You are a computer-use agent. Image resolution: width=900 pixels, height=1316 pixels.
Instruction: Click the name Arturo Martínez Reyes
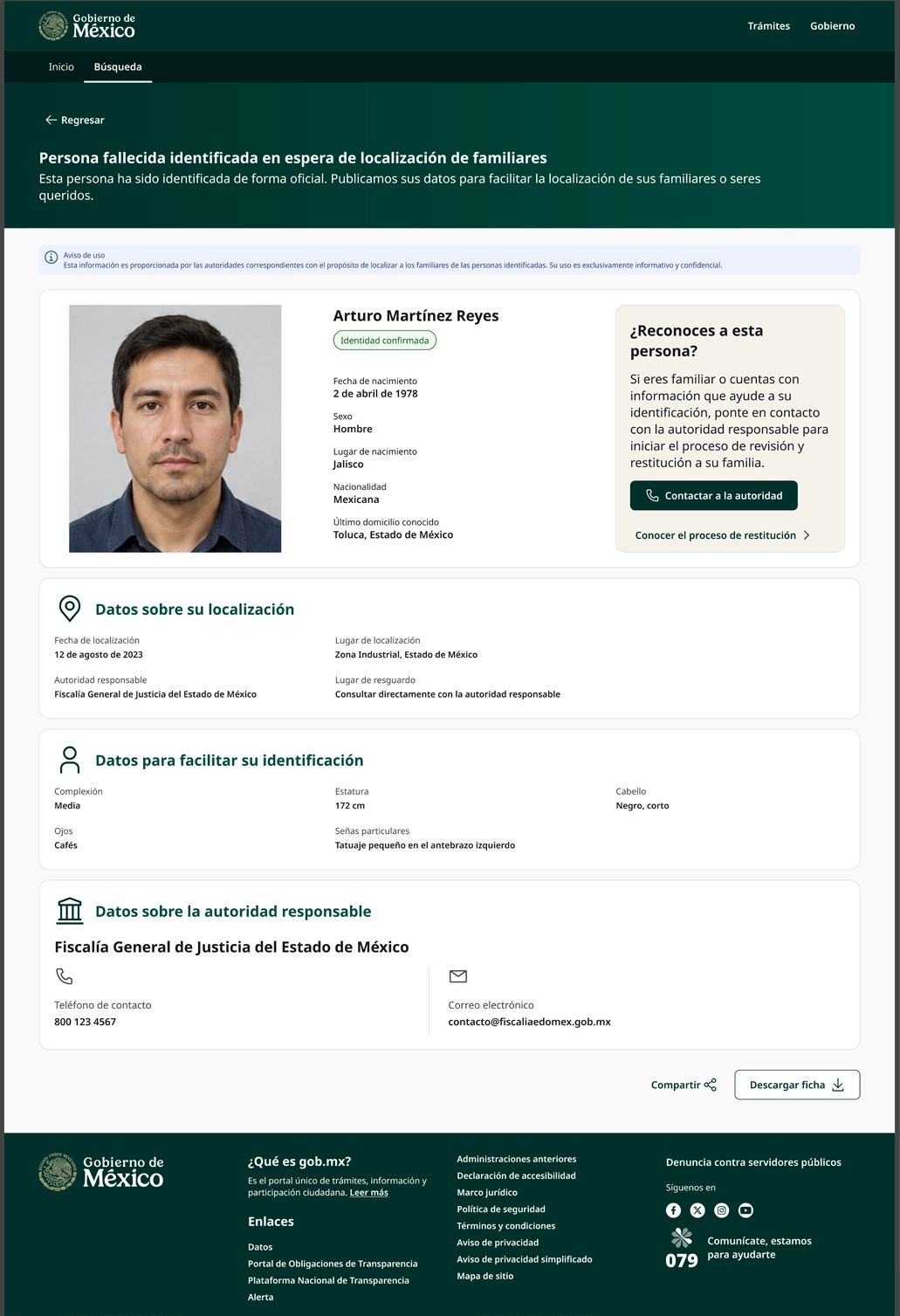416,315
